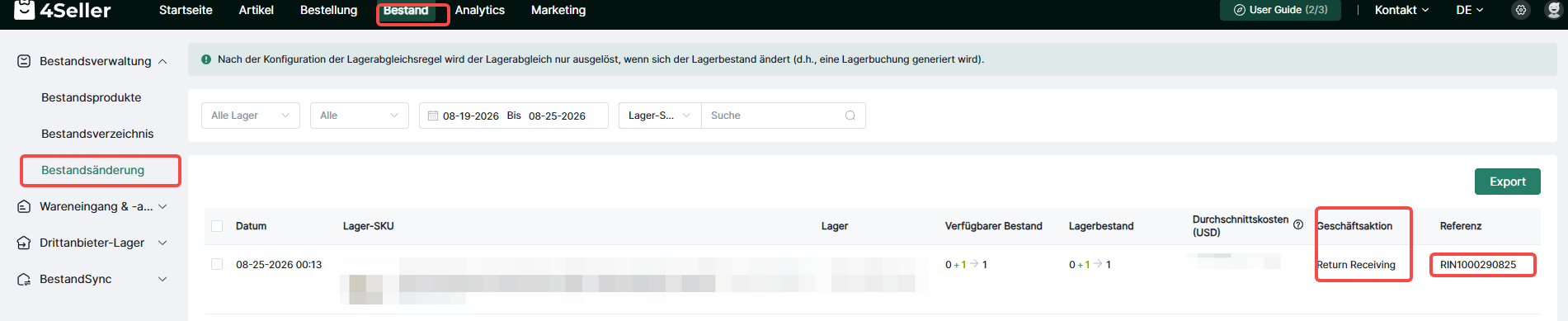Click the Verfügbarer Bestand column header

point(994,226)
